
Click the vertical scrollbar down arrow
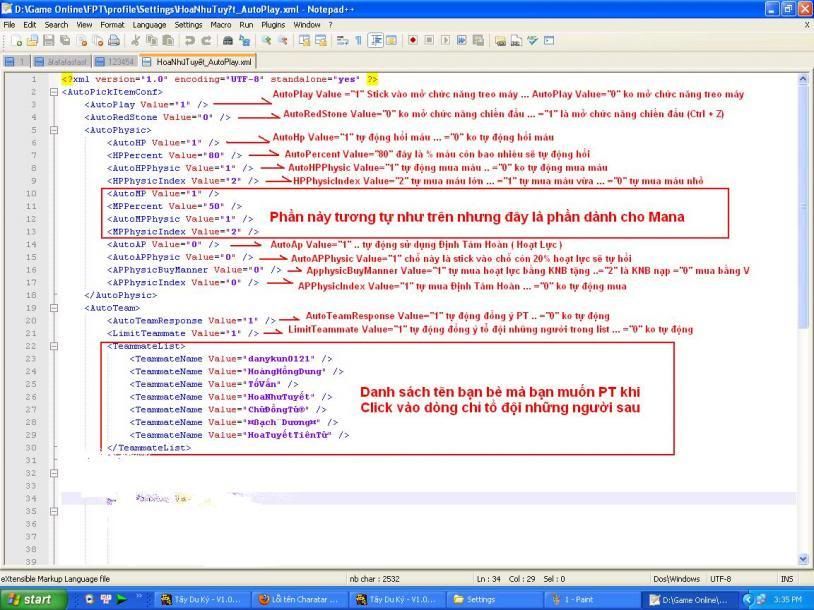(803, 559)
